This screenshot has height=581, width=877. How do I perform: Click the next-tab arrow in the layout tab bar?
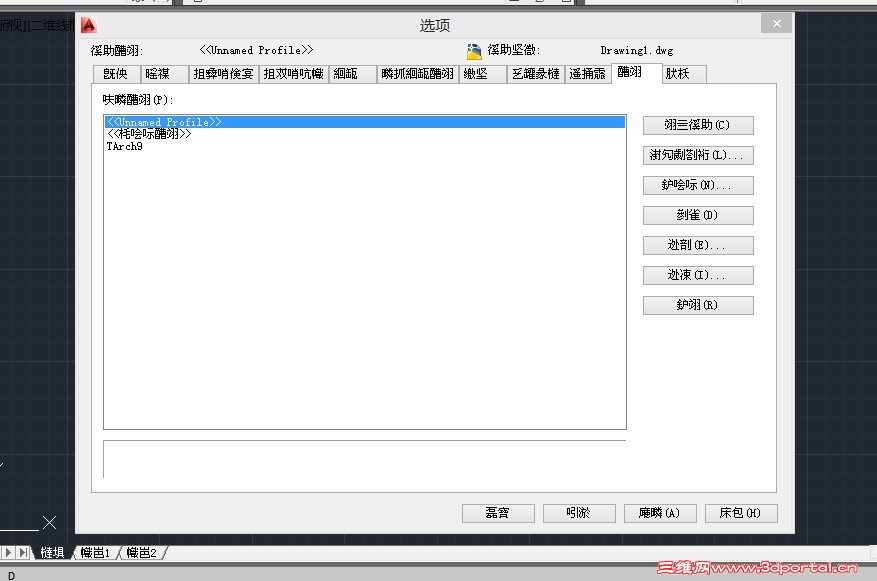8,553
